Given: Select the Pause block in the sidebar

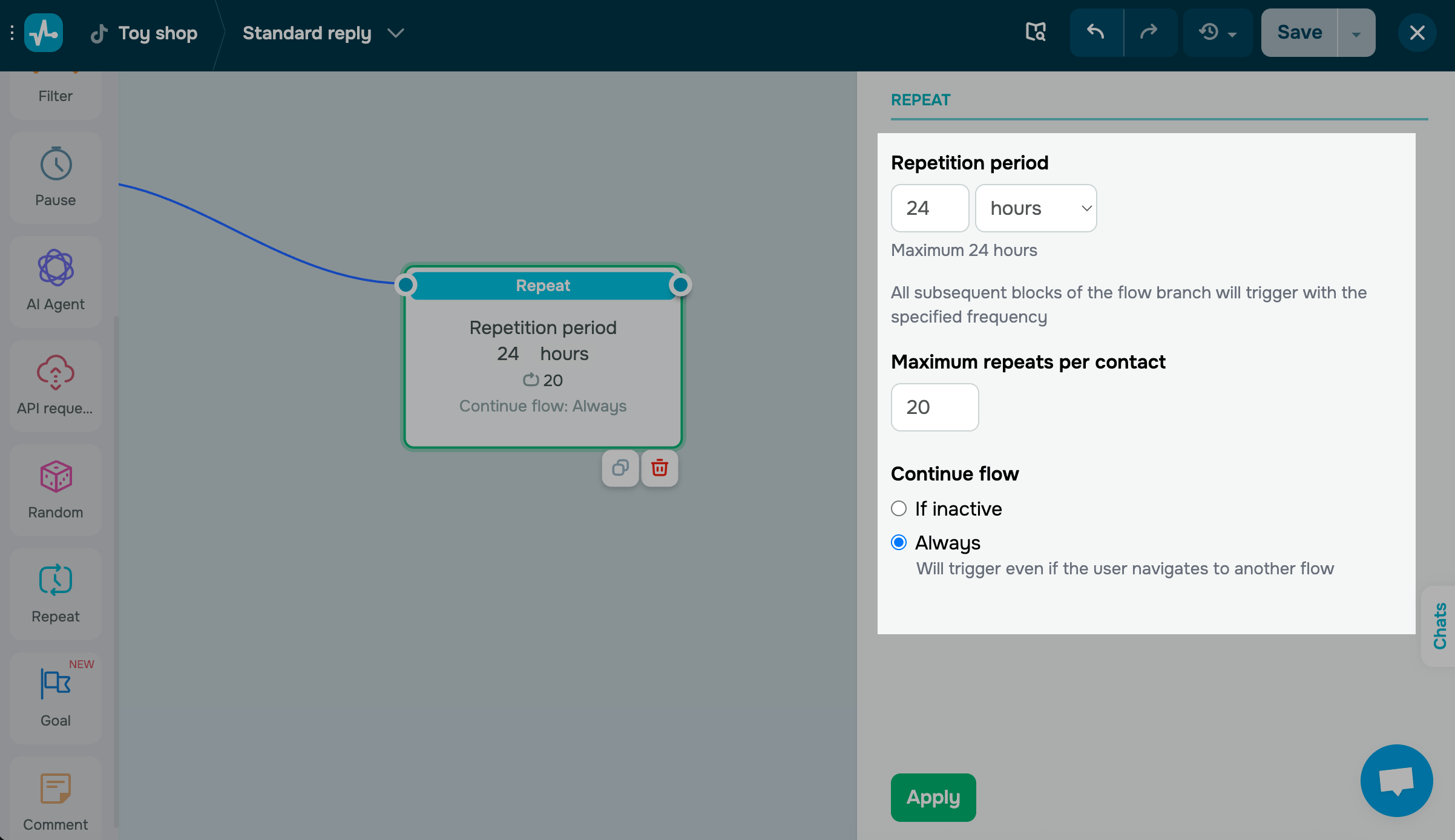Looking at the screenshot, I should 55,177.
